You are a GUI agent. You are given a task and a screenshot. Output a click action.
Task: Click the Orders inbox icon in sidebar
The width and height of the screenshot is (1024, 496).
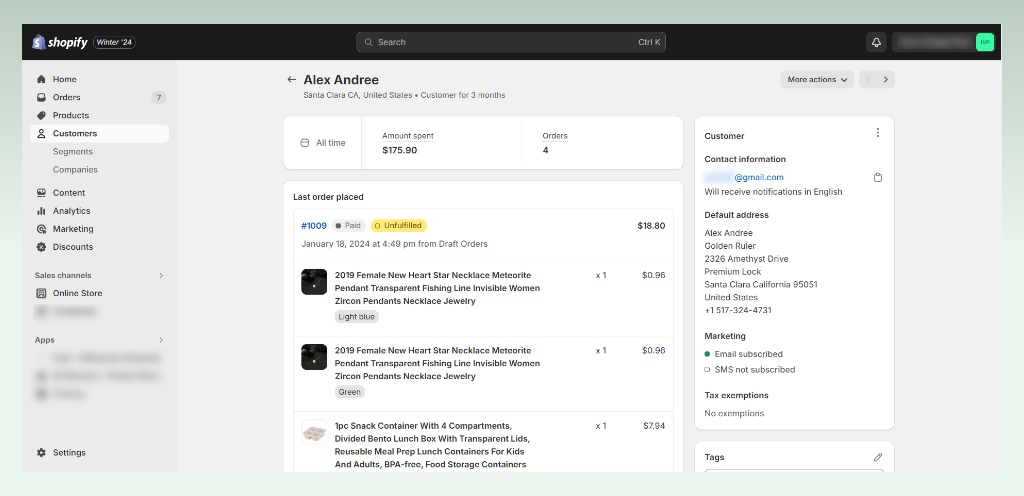(41, 97)
